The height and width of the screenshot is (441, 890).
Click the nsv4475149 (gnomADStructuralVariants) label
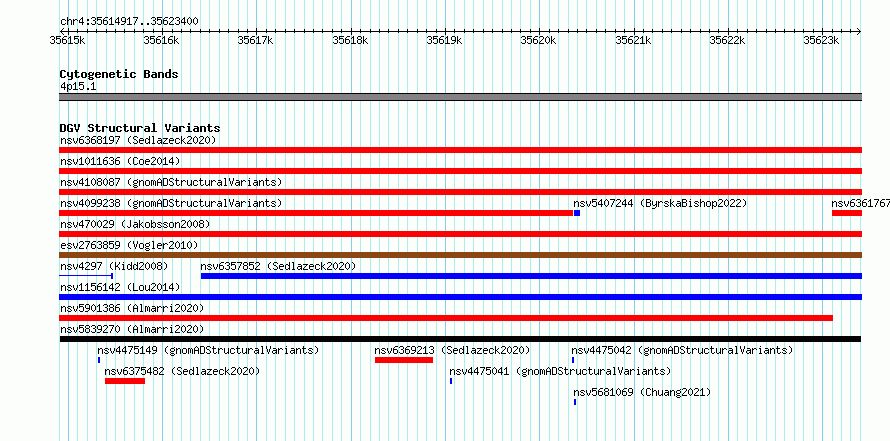pyautogui.click(x=208, y=350)
